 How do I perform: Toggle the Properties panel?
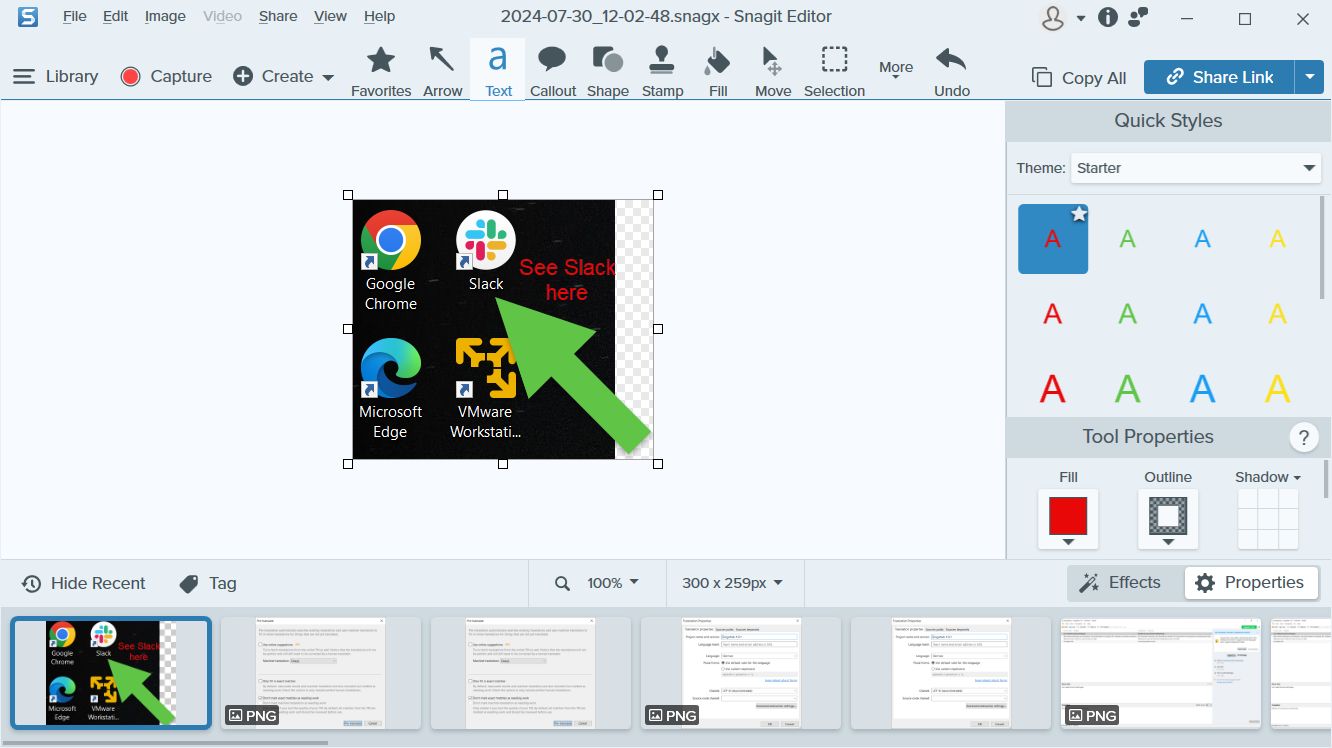pos(1251,582)
